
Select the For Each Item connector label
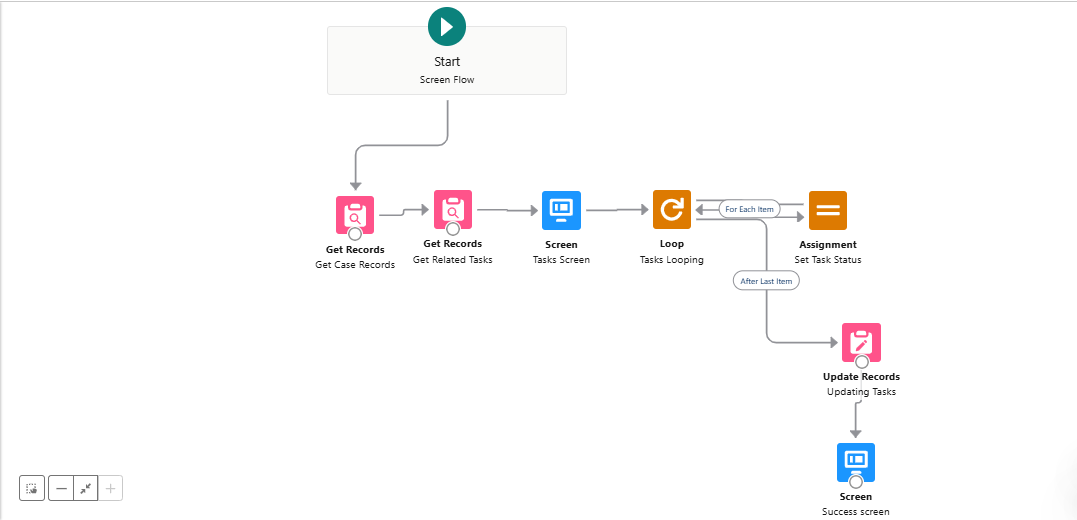749,209
